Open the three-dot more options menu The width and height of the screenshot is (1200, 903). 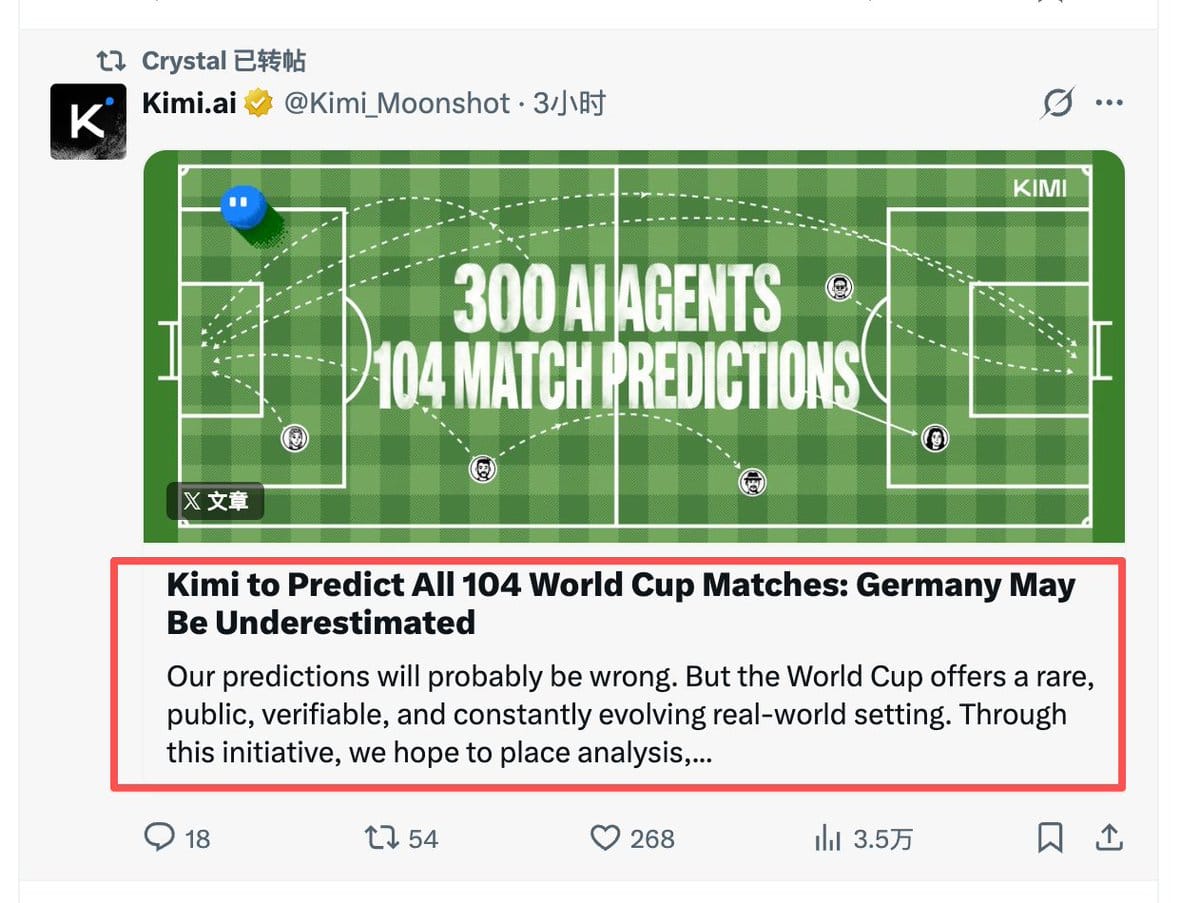[1109, 103]
